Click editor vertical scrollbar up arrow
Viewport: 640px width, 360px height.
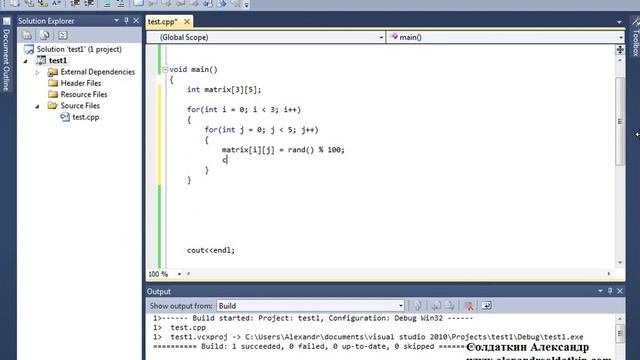(620, 60)
